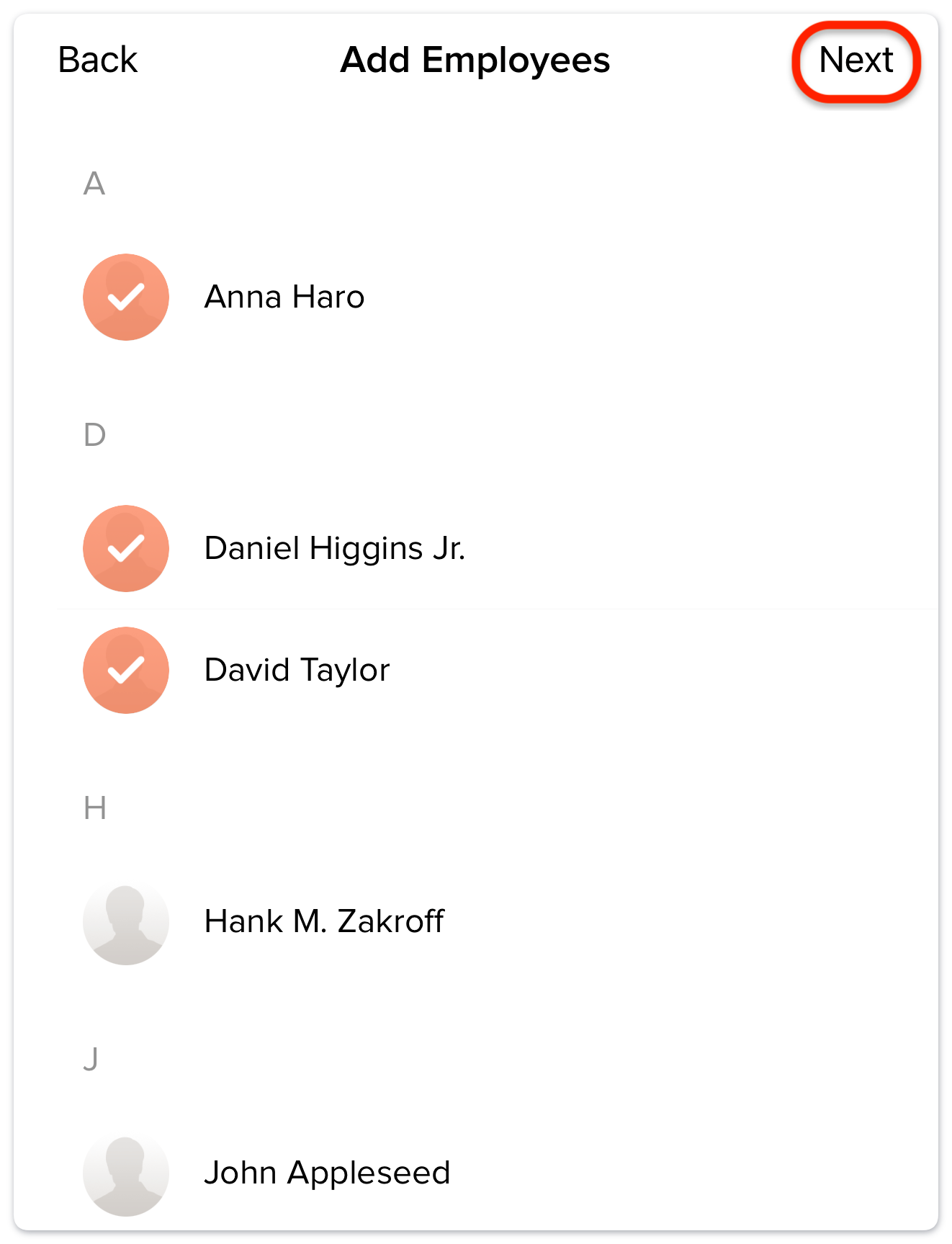Click the Daniel Higgins Jr. name

tap(335, 548)
